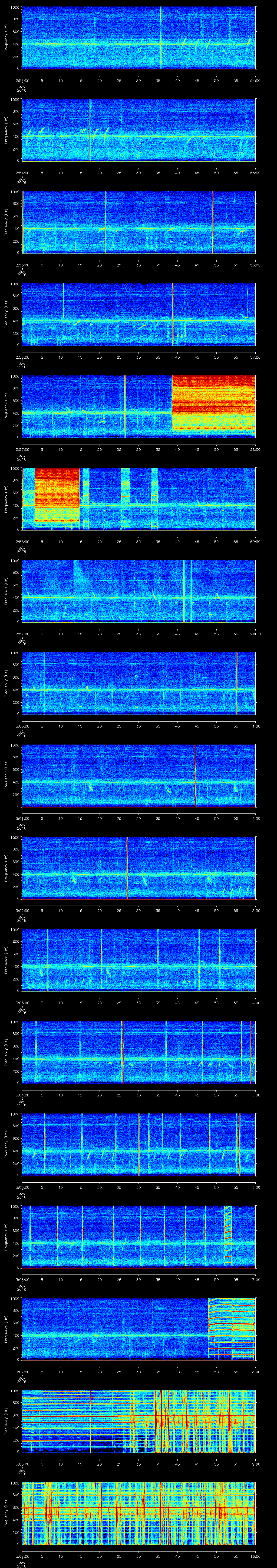277x1568 pixels.
Task: Click the '2:56:00' time label
Action: pyautogui.click(x=22, y=357)
